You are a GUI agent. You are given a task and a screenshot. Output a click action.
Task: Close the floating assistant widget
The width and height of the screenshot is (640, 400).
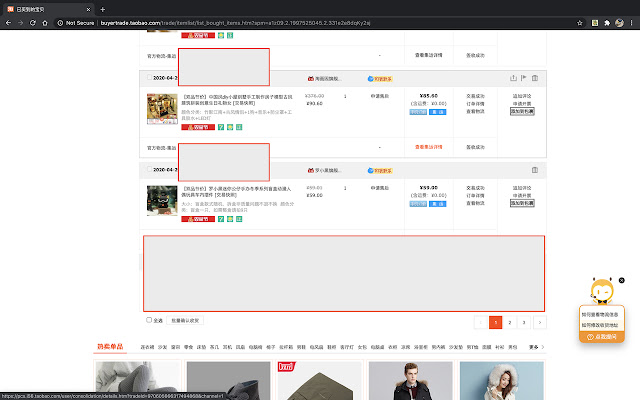coord(622,280)
